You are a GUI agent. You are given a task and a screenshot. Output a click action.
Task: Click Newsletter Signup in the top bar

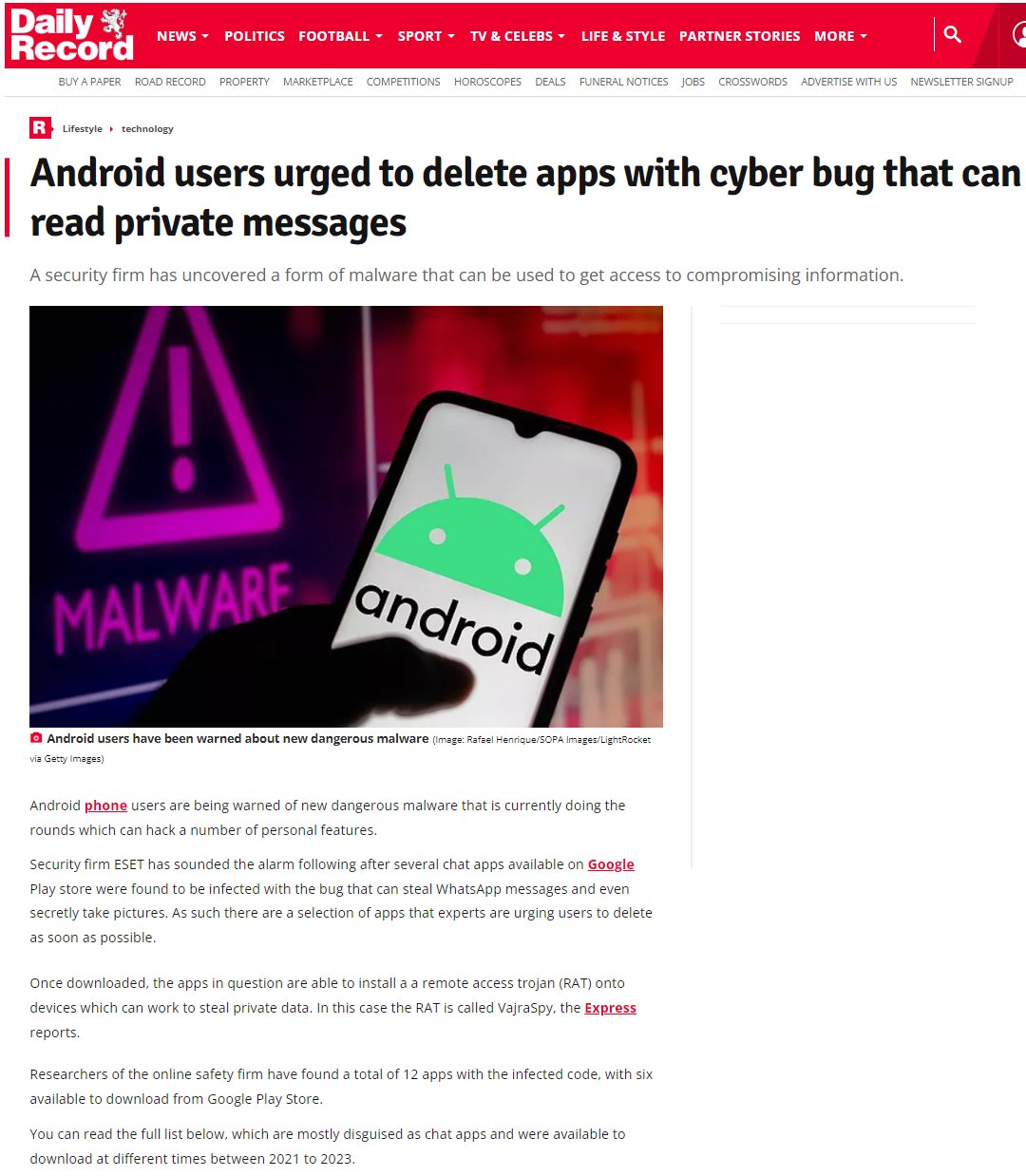[961, 82]
